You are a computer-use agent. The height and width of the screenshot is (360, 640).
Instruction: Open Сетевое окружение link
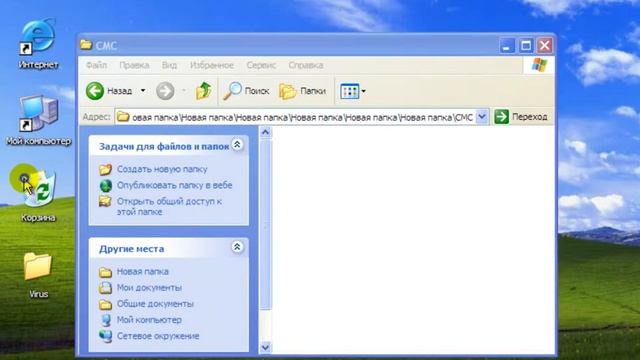158,336
